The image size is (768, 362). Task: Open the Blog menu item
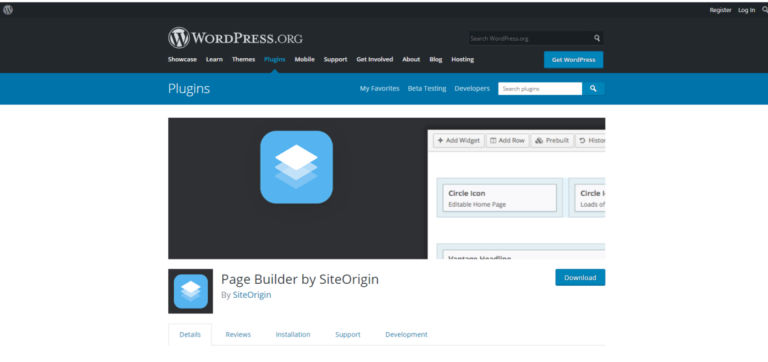click(x=435, y=59)
